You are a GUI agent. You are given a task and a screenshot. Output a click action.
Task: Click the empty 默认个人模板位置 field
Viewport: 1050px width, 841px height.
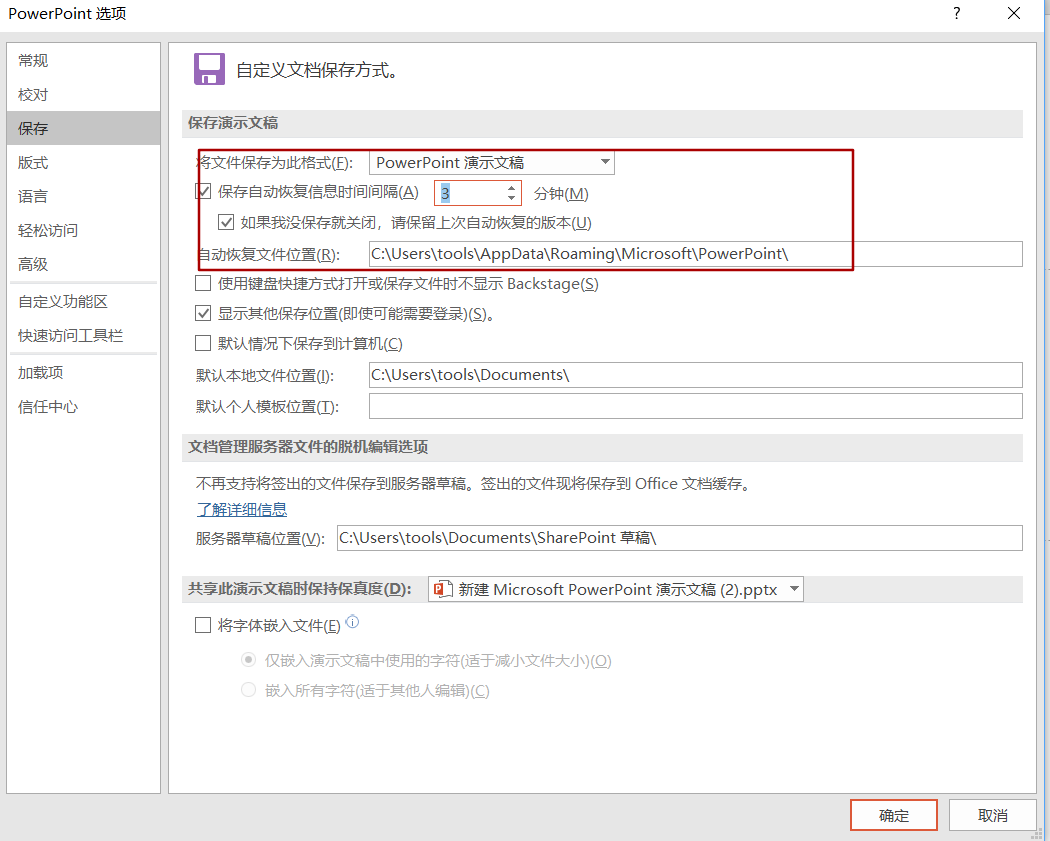coord(696,406)
